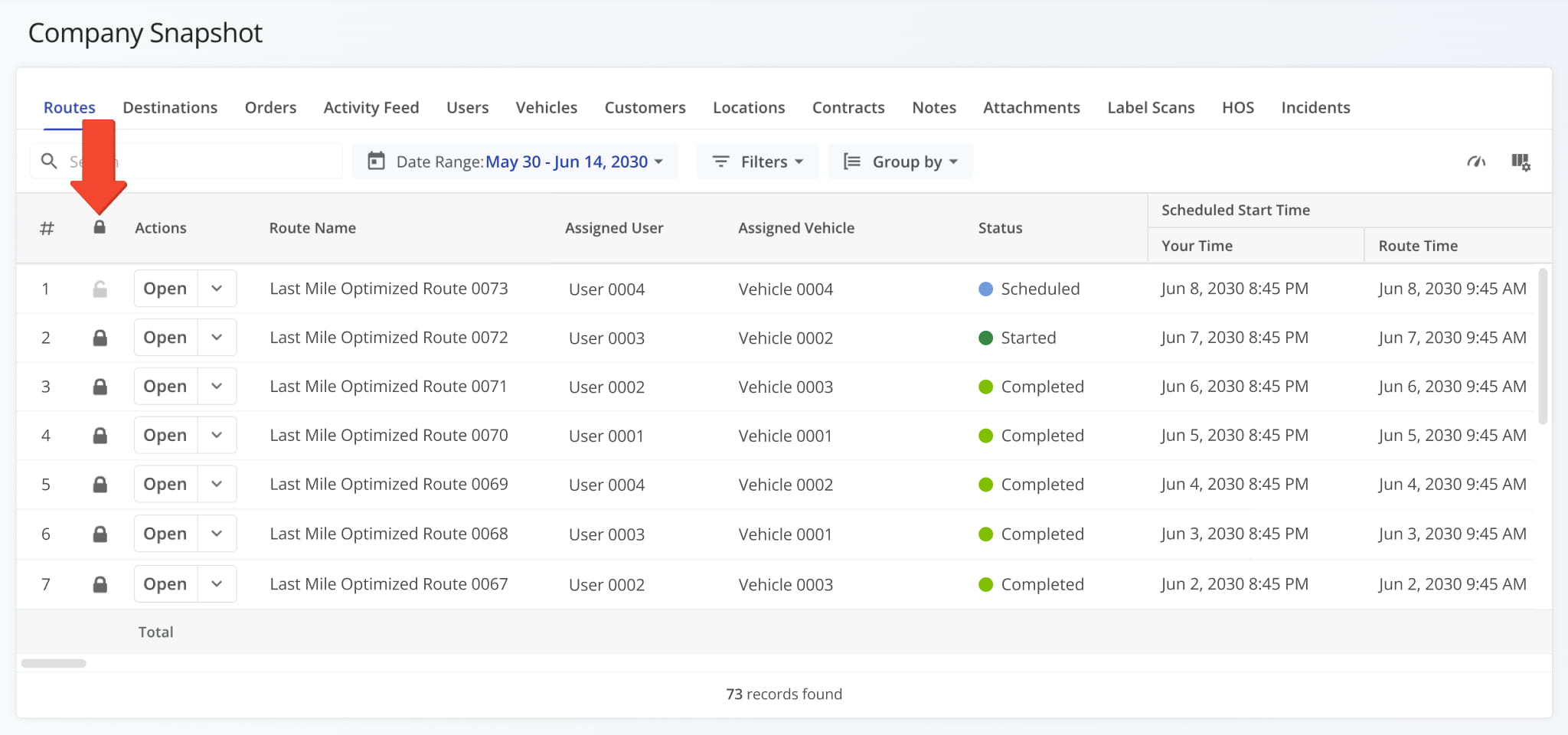Click the Assigned User column header
The height and width of the screenshot is (735, 1568).
(x=614, y=228)
